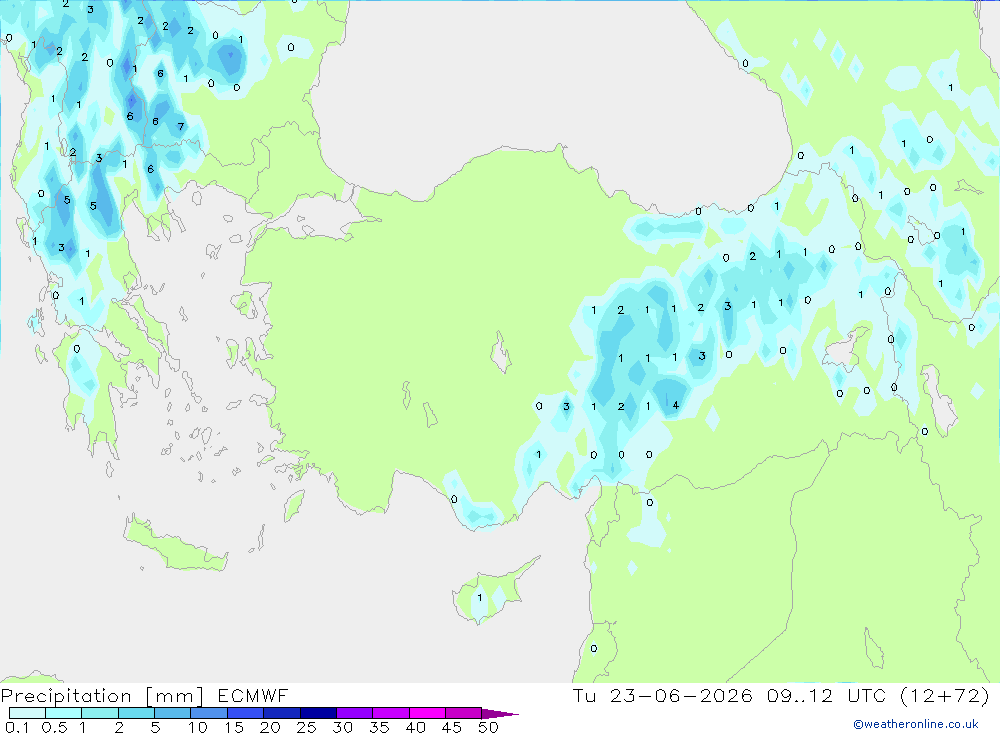Select the 5–10 mm legend color swatch

click(x=173, y=713)
